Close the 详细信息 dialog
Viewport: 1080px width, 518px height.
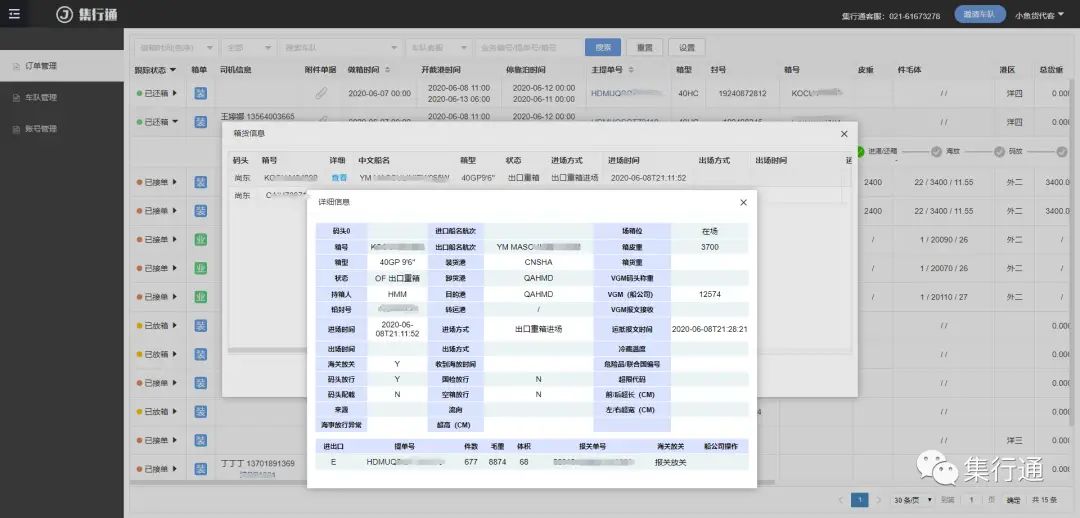pyautogui.click(x=743, y=203)
